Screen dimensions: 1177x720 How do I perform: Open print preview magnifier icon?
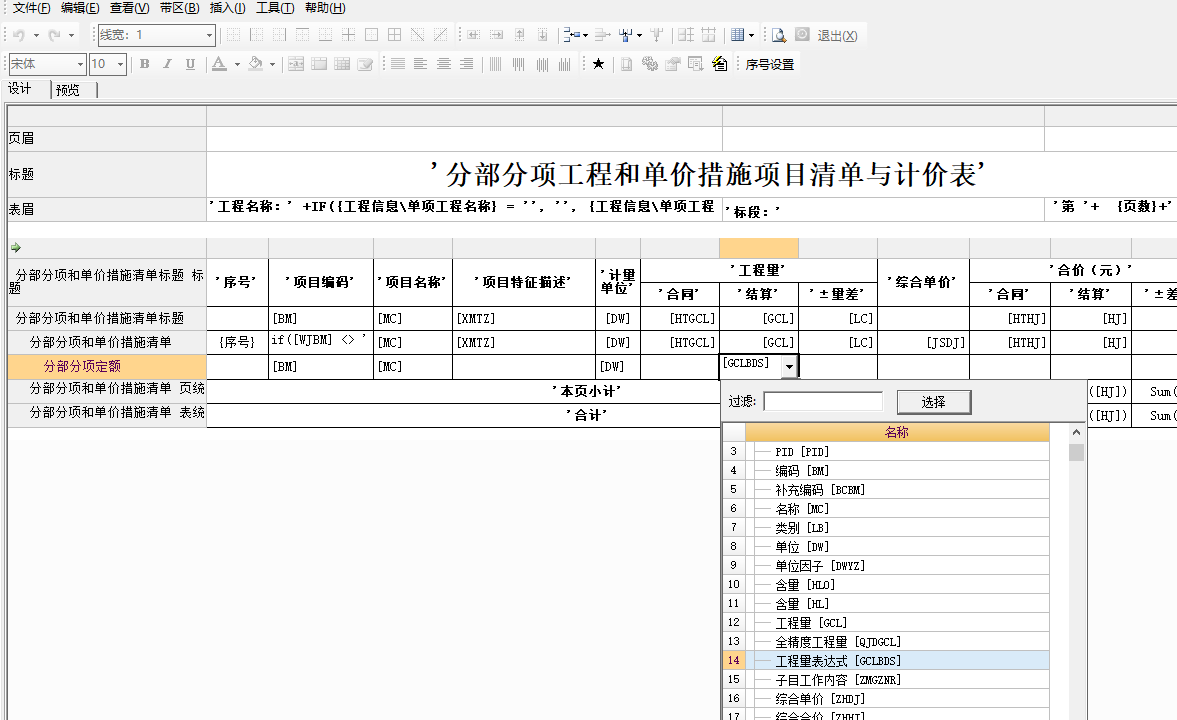tap(779, 35)
